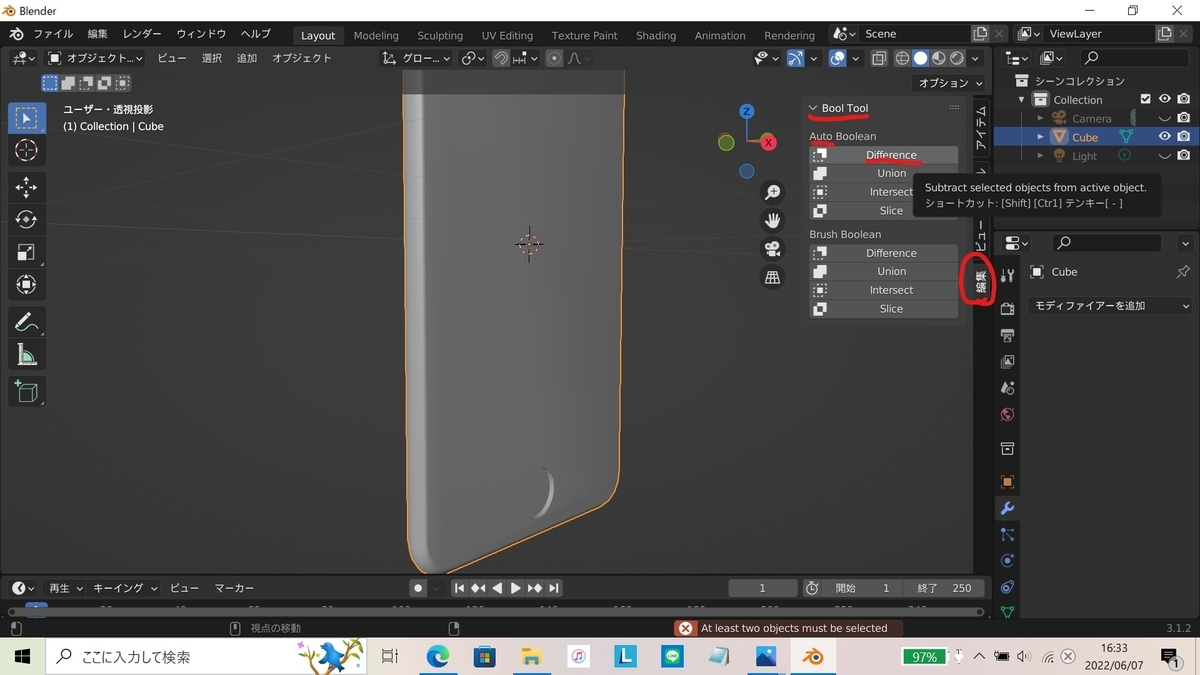
Task: Uncheck the Collection exclude checkbox
Action: click(x=1146, y=99)
